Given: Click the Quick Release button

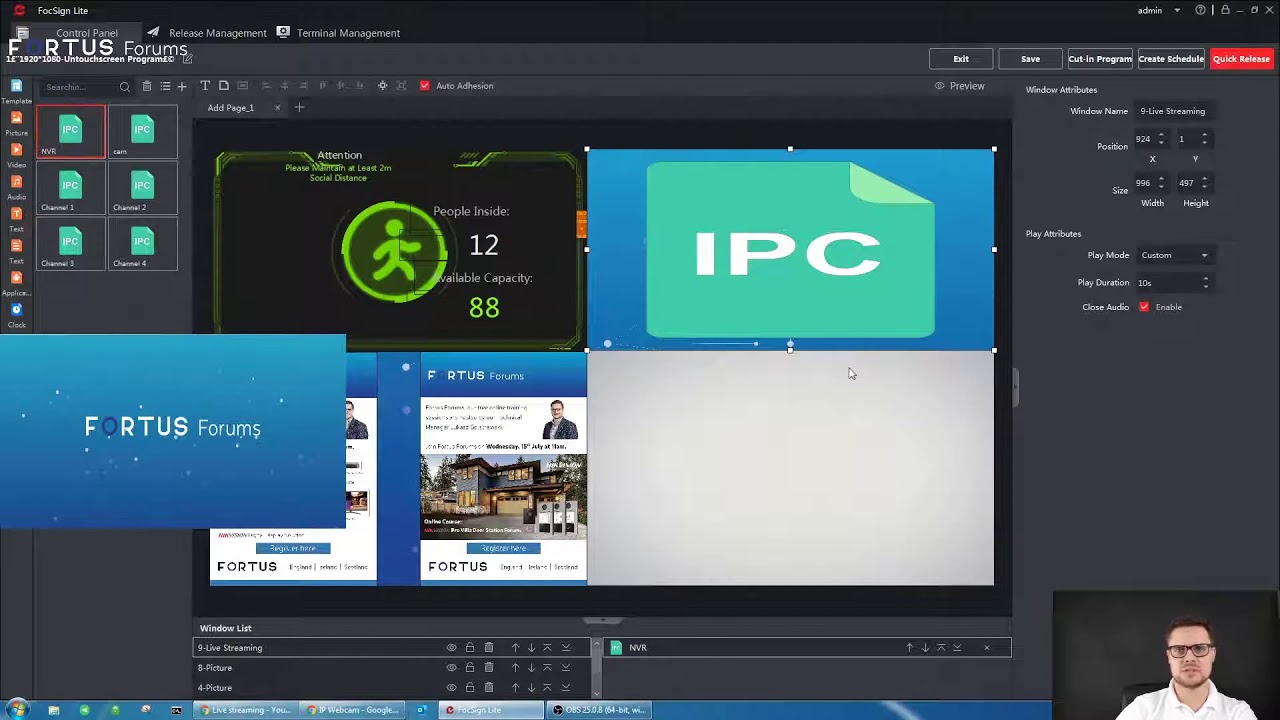Looking at the screenshot, I should coord(1241,59).
